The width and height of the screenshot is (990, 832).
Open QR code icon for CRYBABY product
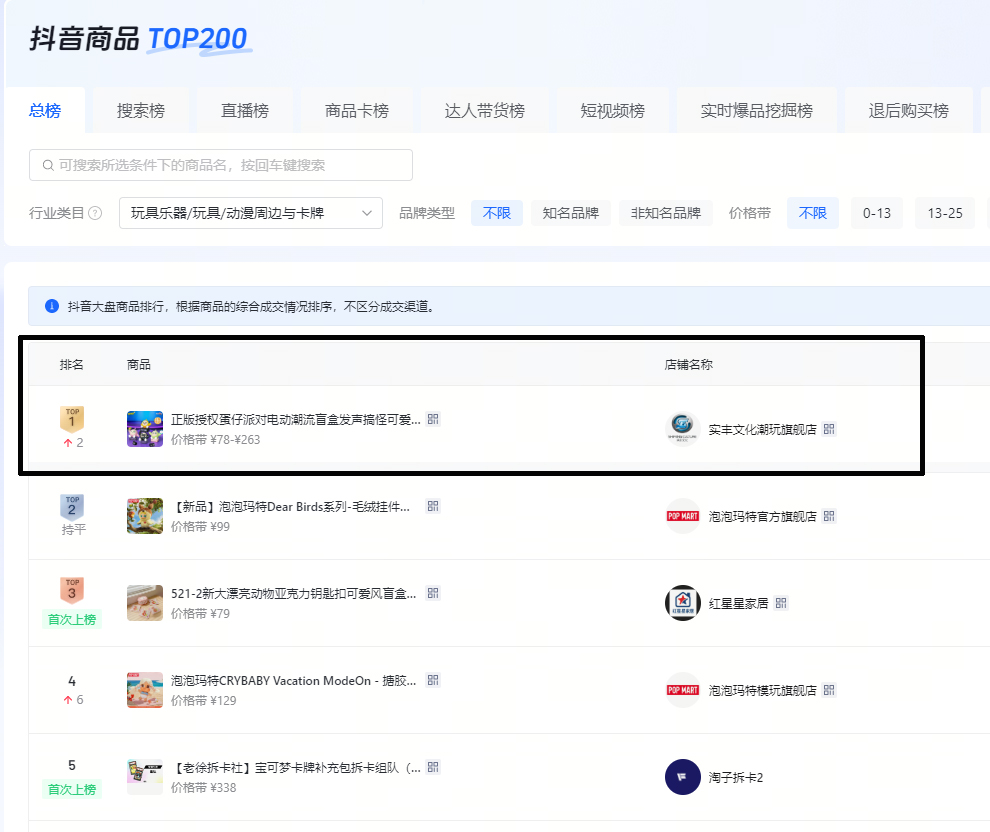click(433, 680)
